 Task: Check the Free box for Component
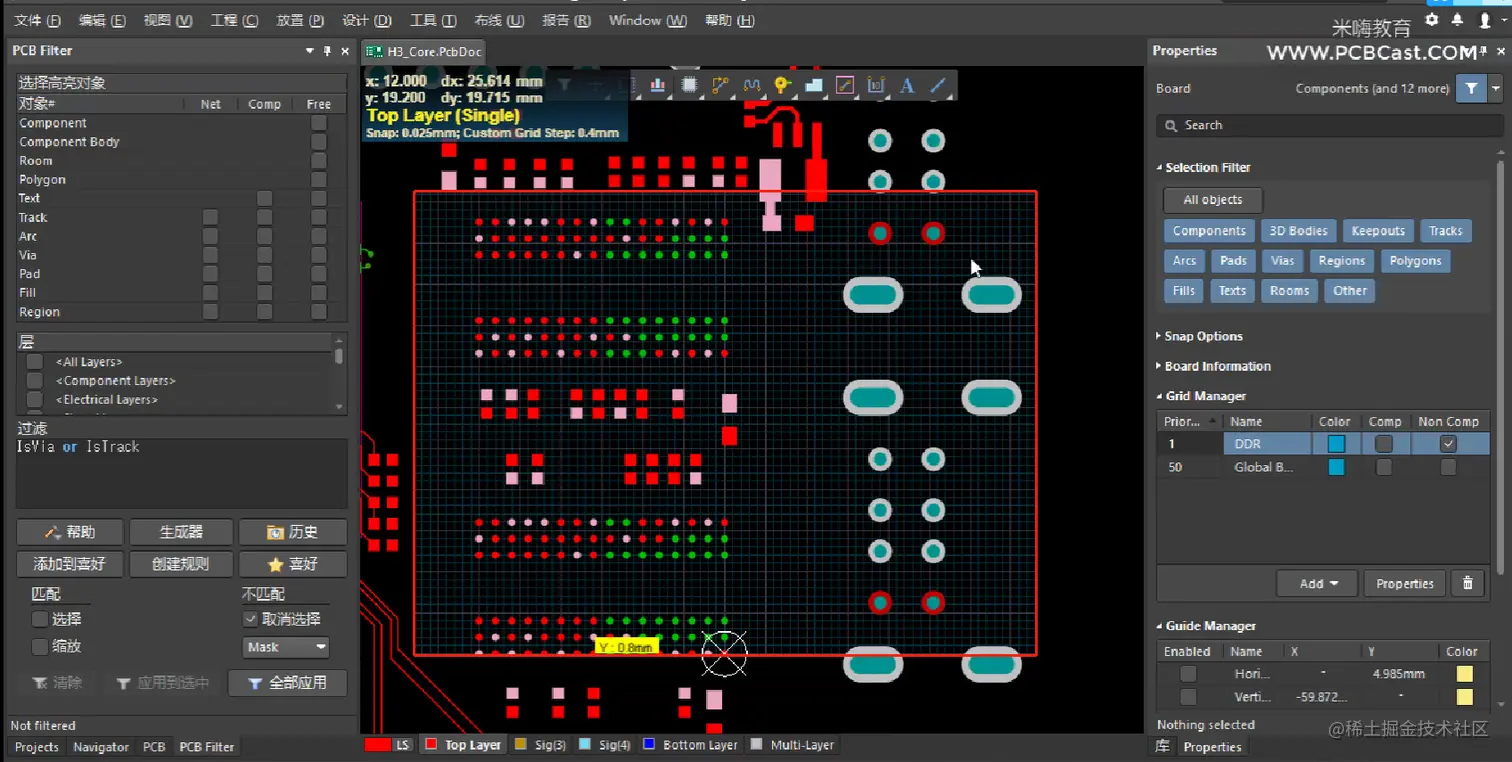pyautogui.click(x=319, y=123)
